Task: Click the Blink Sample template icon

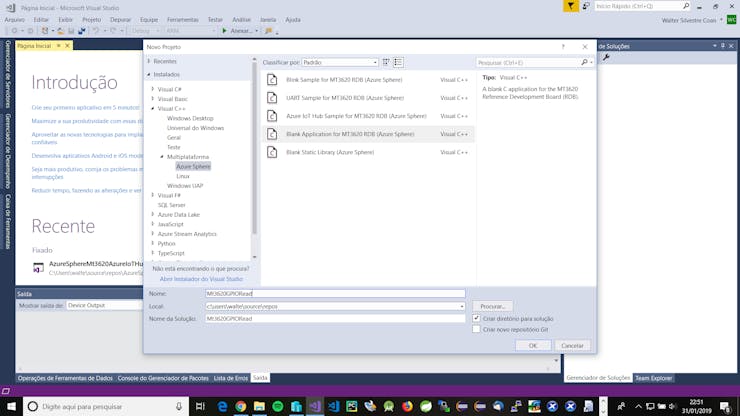Action: [x=272, y=80]
